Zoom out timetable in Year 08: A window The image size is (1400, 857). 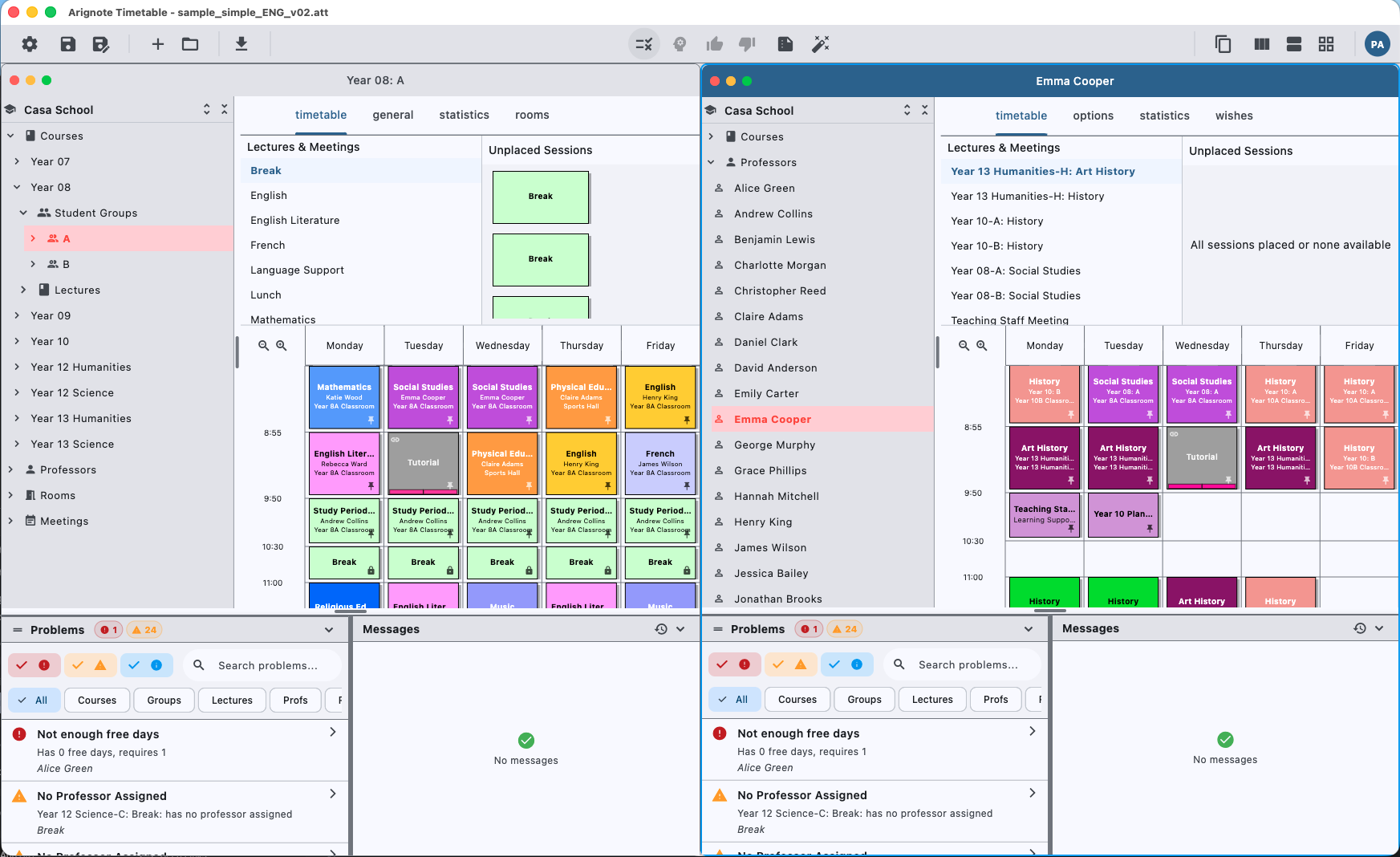[x=263, y=345]
